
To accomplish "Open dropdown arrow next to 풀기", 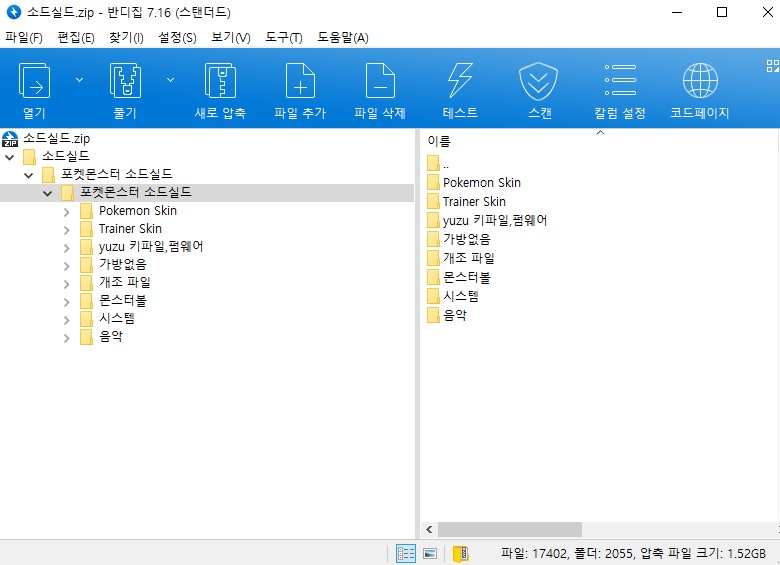I will (170, 80).
